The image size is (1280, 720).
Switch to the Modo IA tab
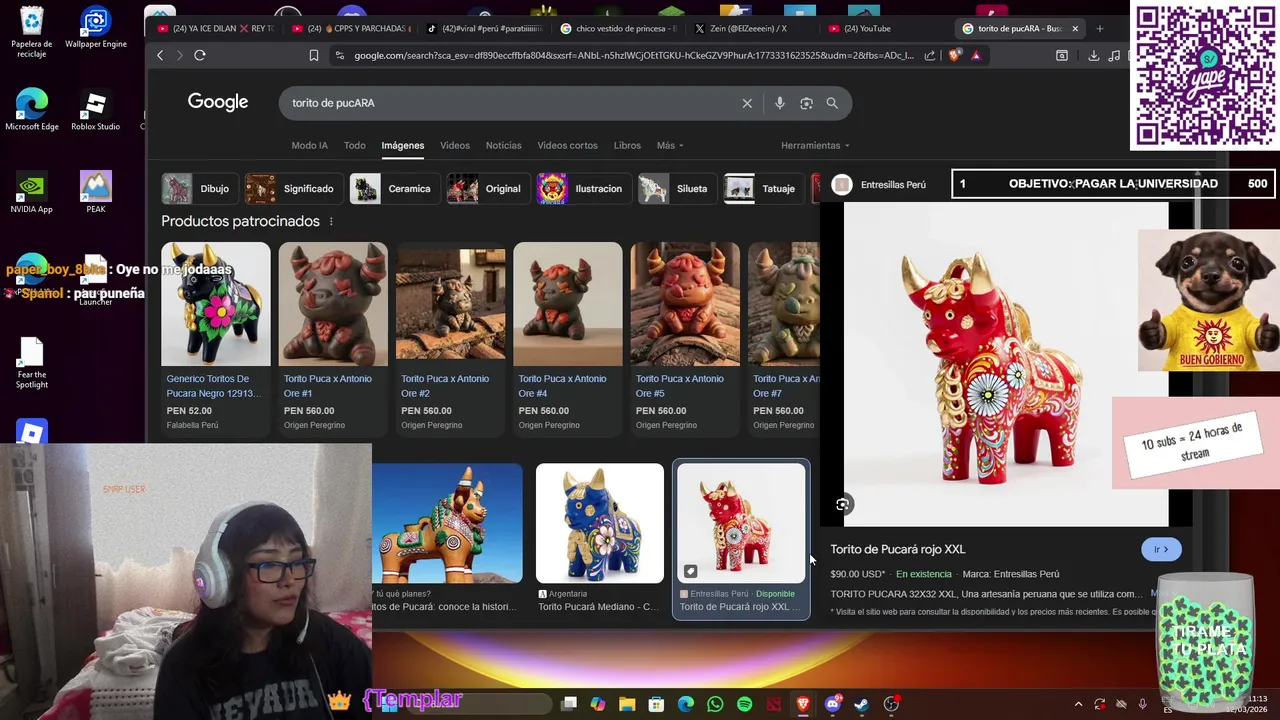[309, 145]
